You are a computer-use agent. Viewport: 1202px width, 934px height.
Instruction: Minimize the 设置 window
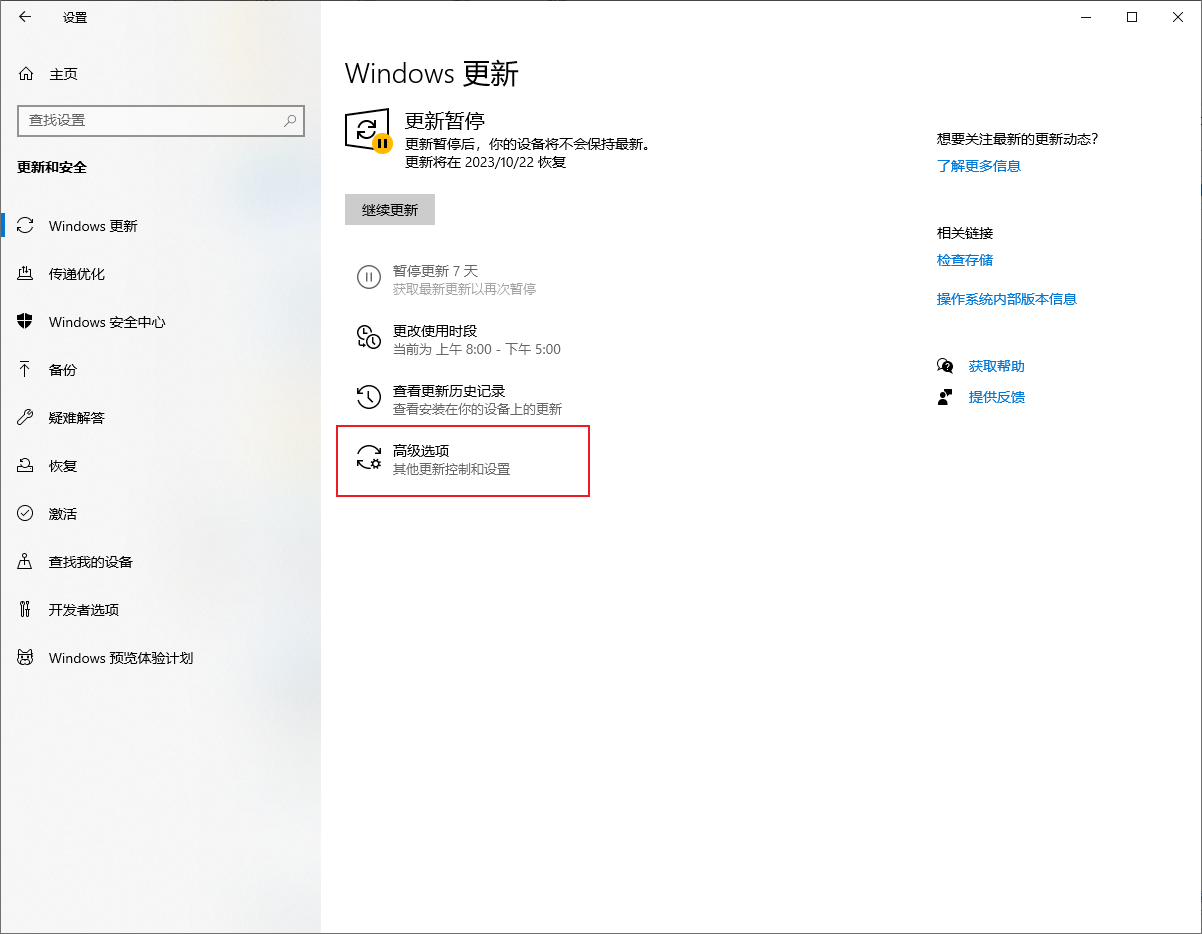[x=1086, y=17]
